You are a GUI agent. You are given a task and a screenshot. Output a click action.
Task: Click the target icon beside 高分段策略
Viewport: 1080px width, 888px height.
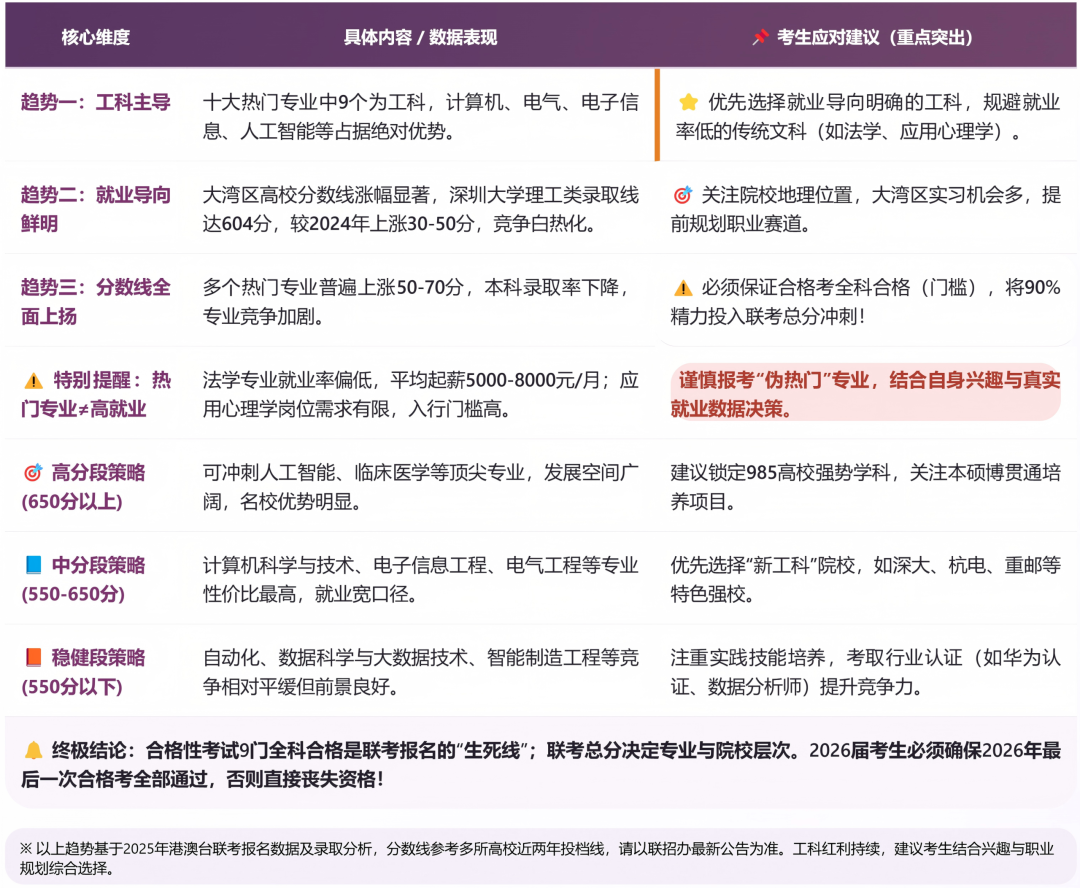click(x=33, y=473)
